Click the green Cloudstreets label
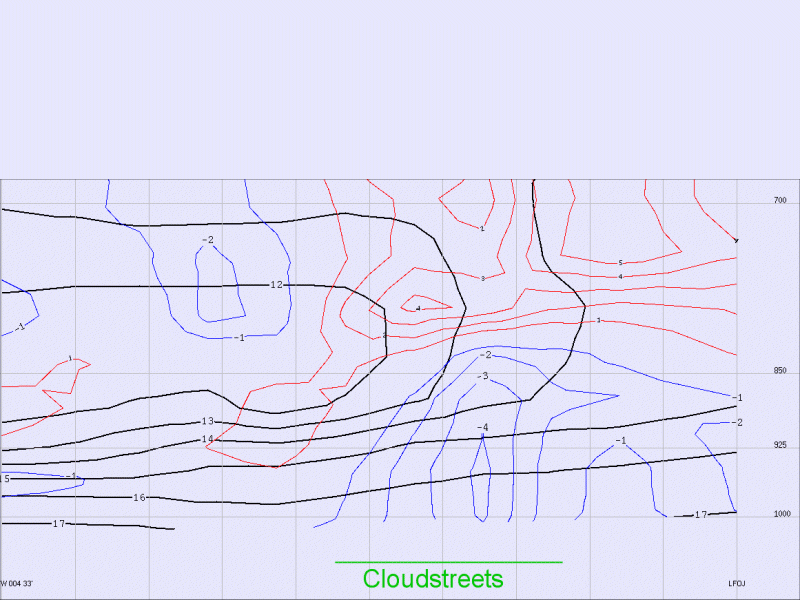800x600 pixels. point(432,579)
